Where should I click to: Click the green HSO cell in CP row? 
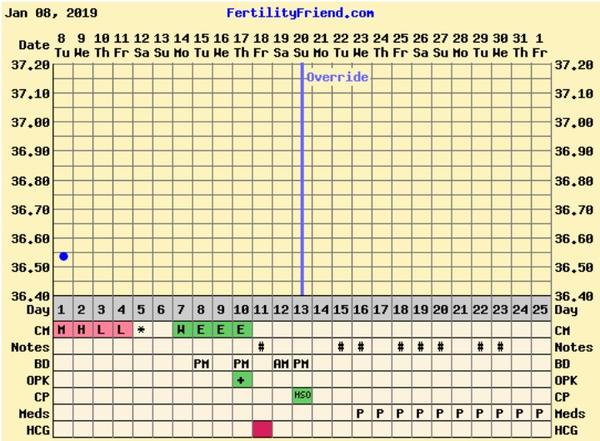tap(301, 396)
